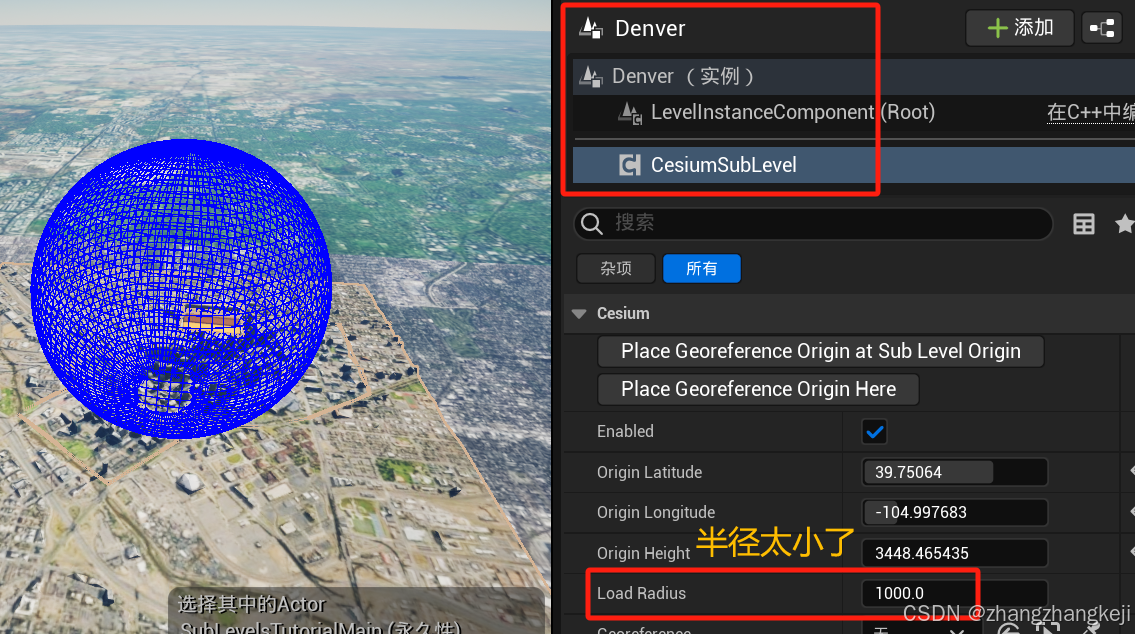Click the magnifier search icon
The height and width of the screenshot is (634, 1135).
coord(591,224)
